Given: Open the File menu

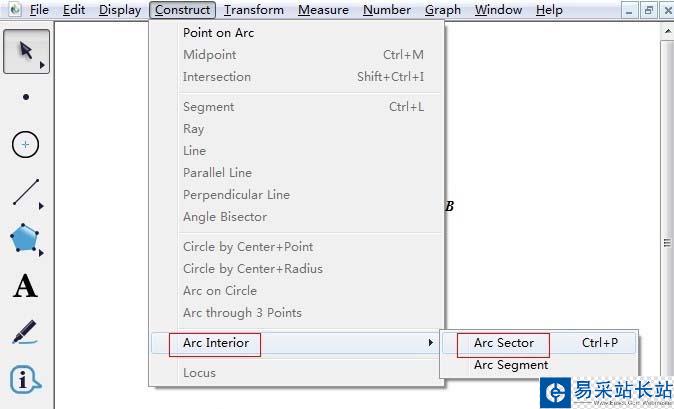Looking at the screenshot, I should (x=39, y=10).
